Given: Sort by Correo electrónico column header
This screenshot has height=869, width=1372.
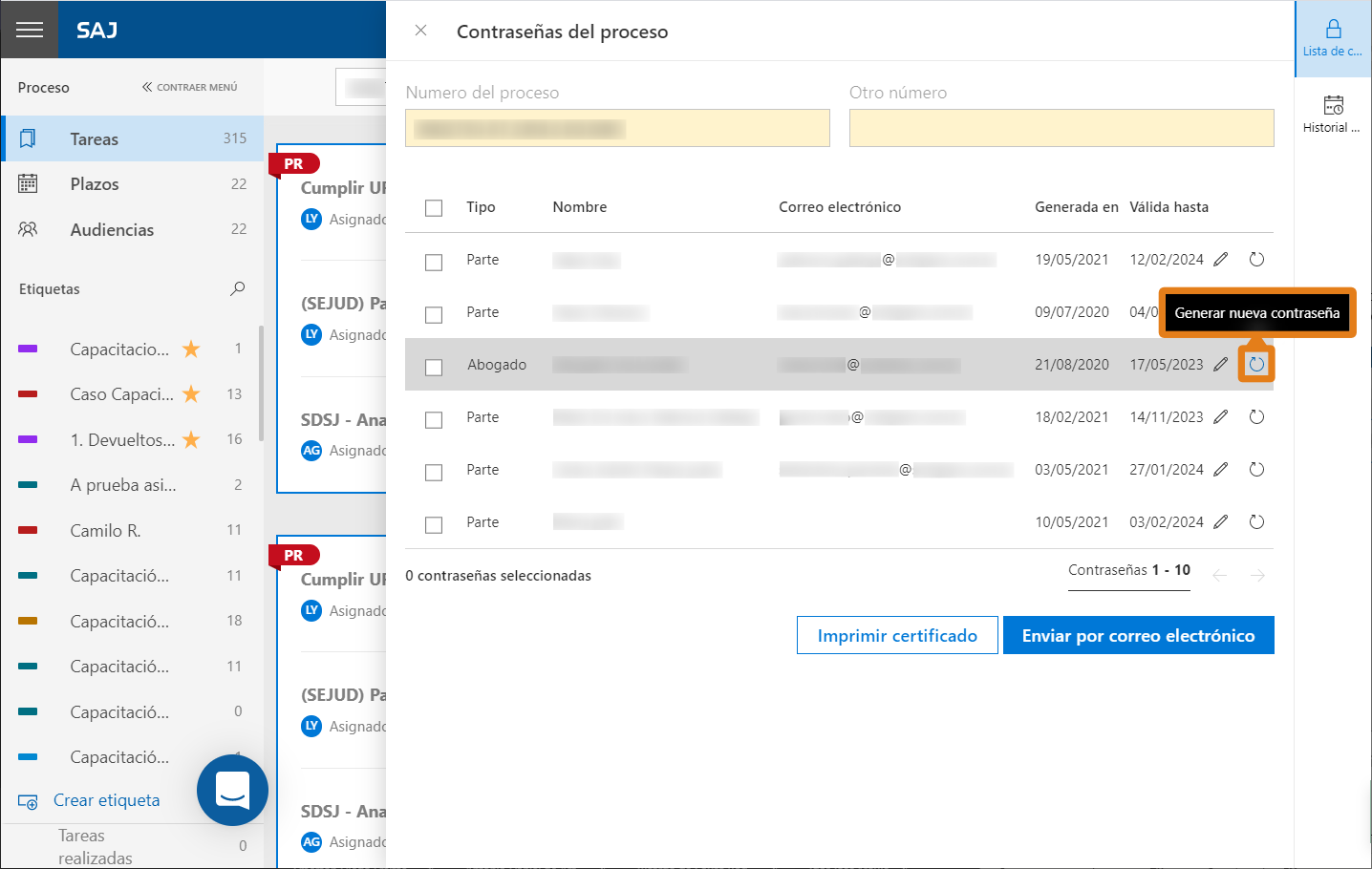Looking at the screenshot, I should [x=840, y=207].
